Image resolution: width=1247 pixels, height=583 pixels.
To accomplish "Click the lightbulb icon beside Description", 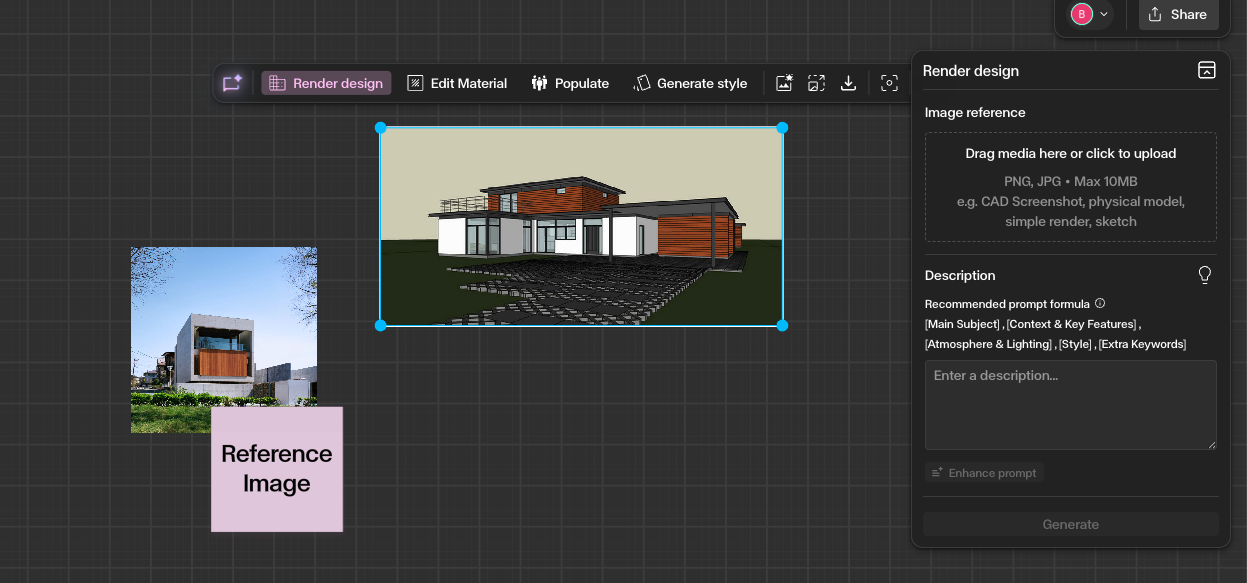I will (x=1205, y=274).
